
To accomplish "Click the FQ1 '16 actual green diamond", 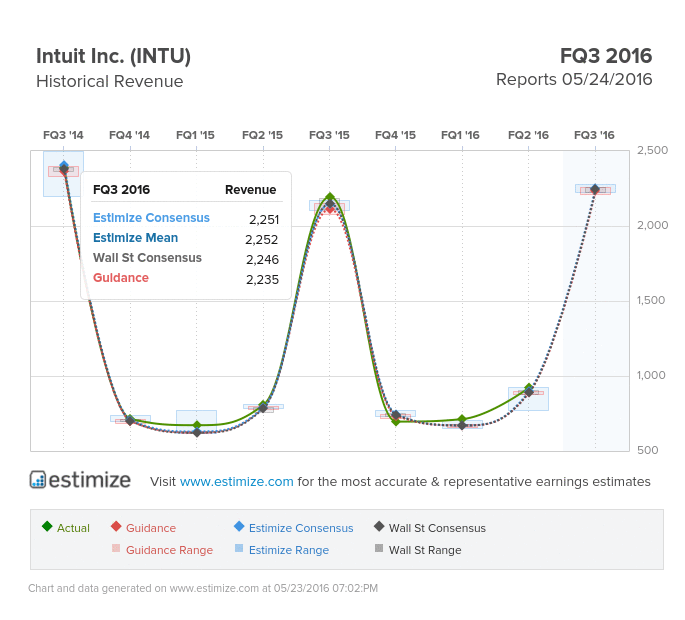I will [462, 419].
